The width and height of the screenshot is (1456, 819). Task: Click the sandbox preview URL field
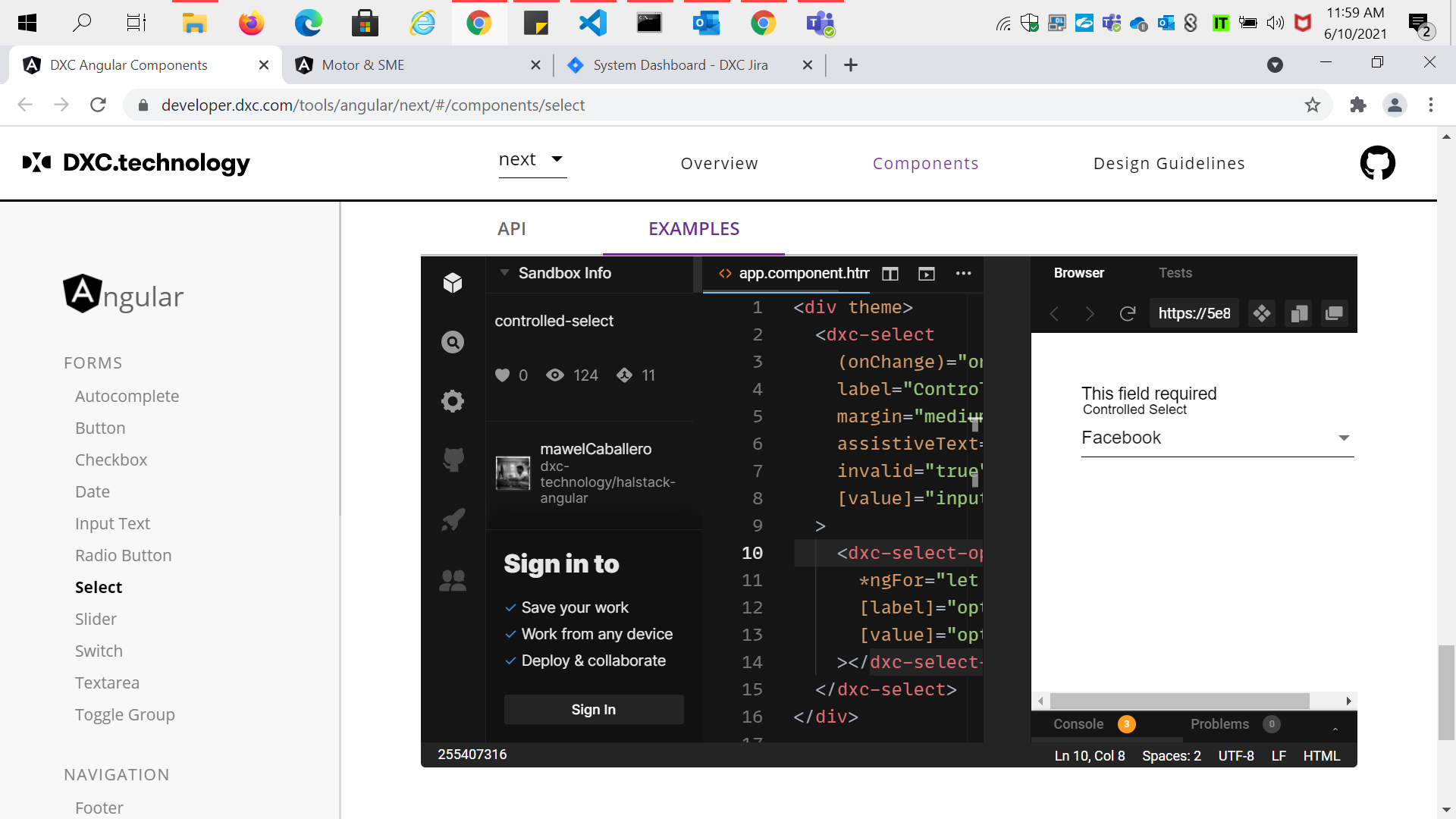1194,314
